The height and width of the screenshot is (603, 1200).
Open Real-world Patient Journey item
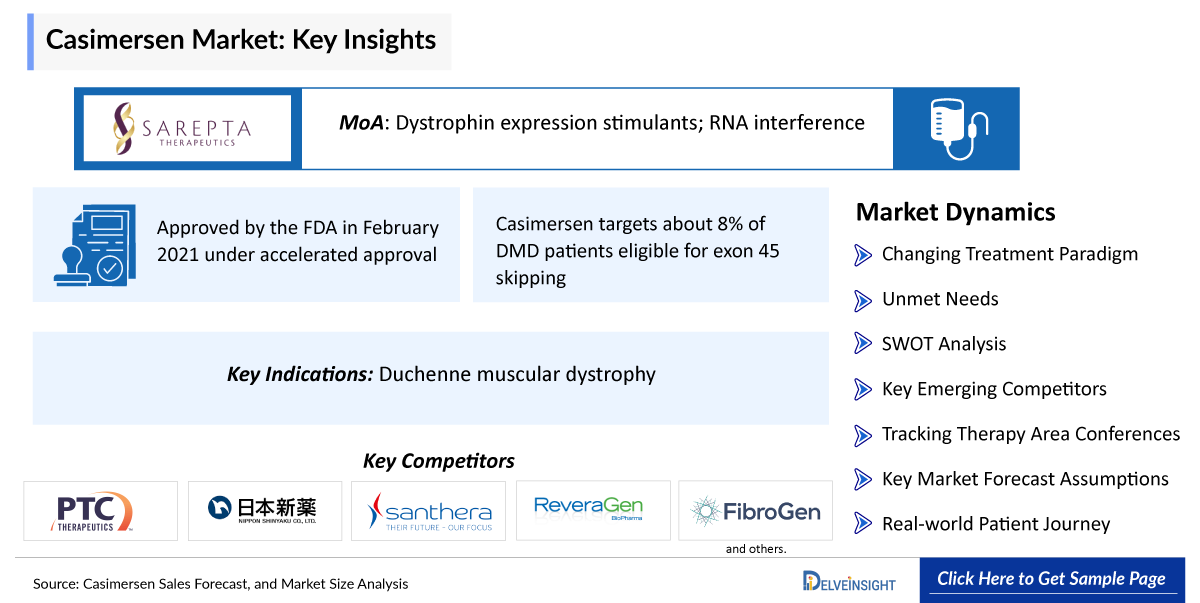click(995, 524)
